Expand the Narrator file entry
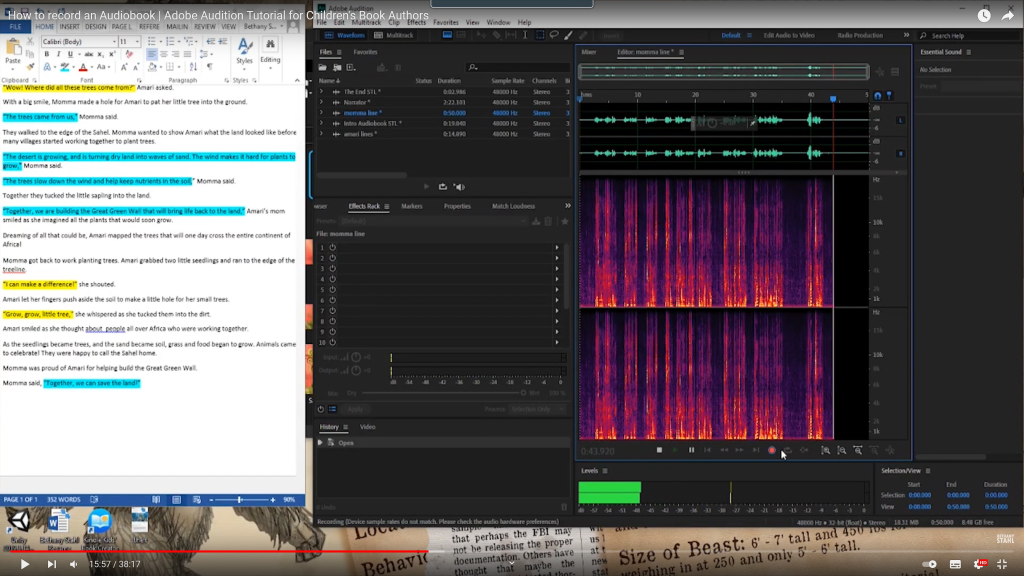 pos(321,101)
